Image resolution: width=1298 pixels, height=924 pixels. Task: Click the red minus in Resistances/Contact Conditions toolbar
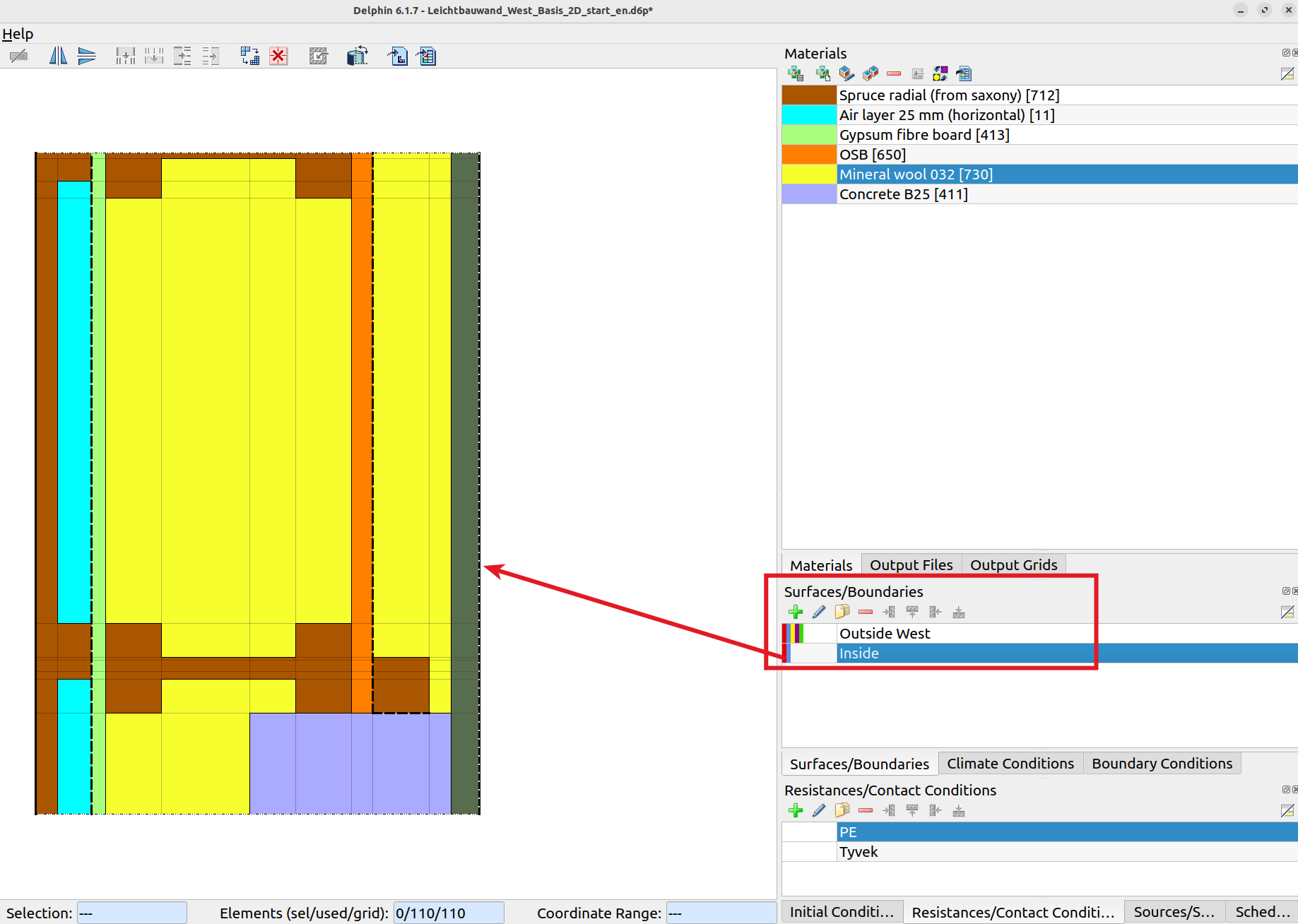point(866,810)
